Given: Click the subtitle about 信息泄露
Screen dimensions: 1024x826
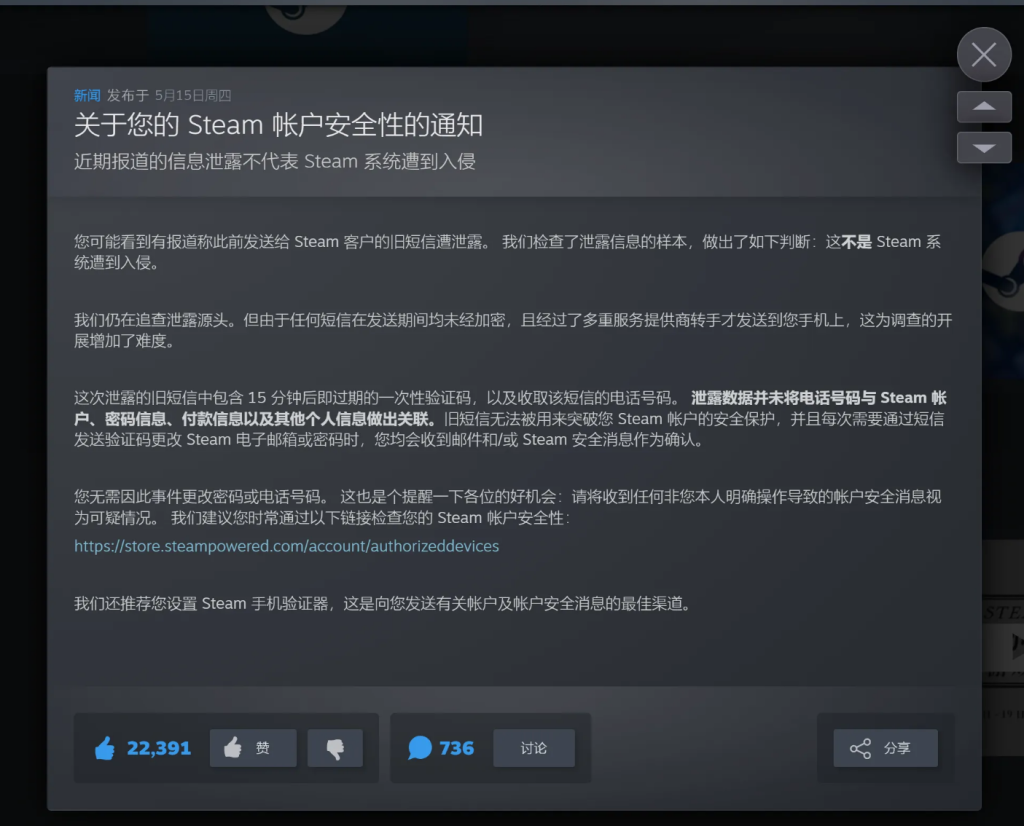Looking at the screenshot, I should point(275,161).
